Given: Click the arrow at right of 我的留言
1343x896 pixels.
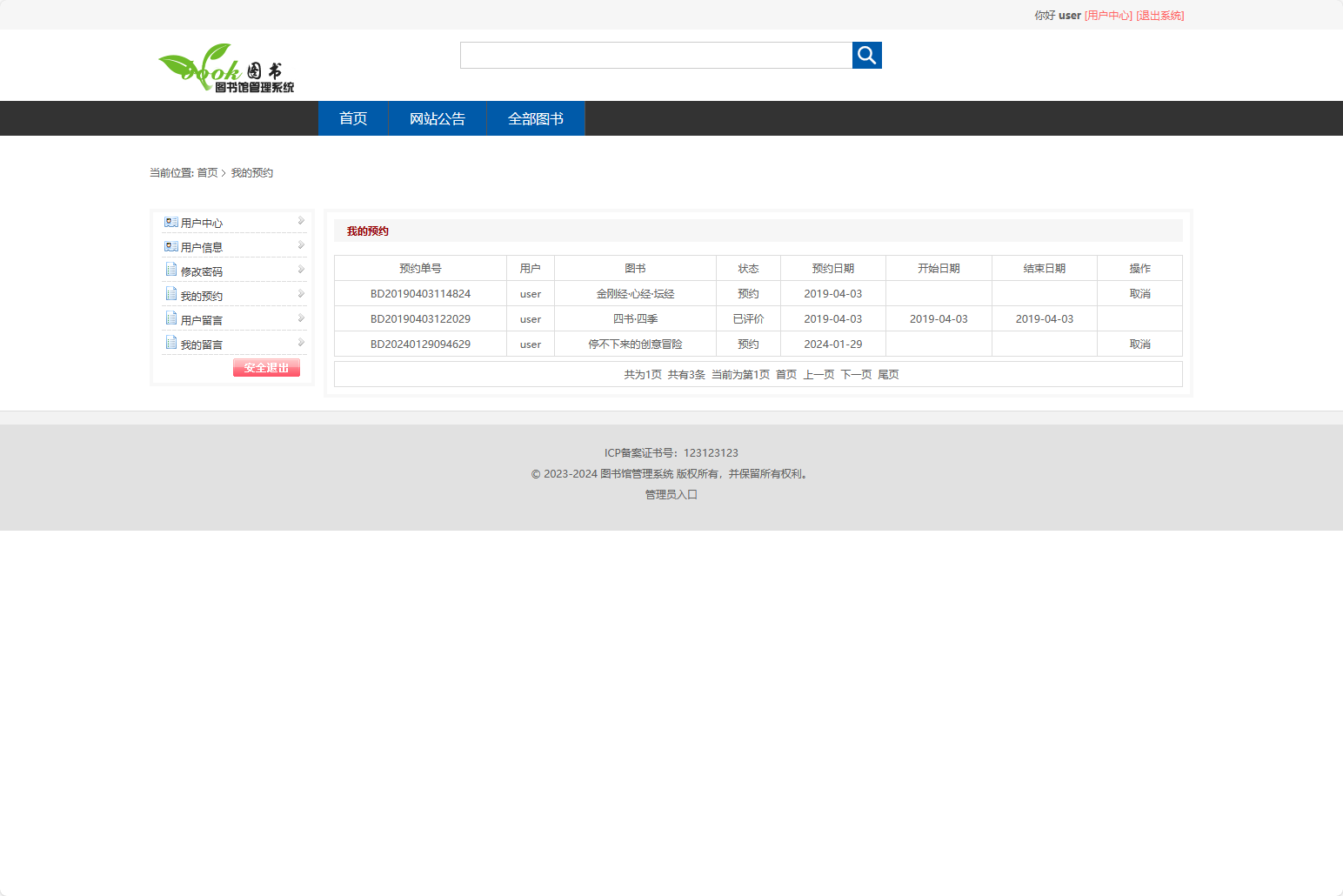Looking at the screenshot, I should point(301,343).
